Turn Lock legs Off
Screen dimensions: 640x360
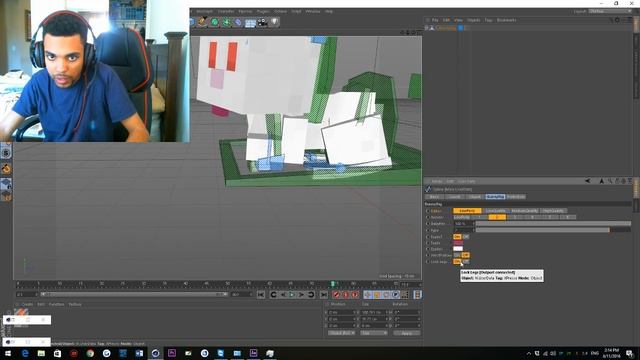(x=466, y=261)
